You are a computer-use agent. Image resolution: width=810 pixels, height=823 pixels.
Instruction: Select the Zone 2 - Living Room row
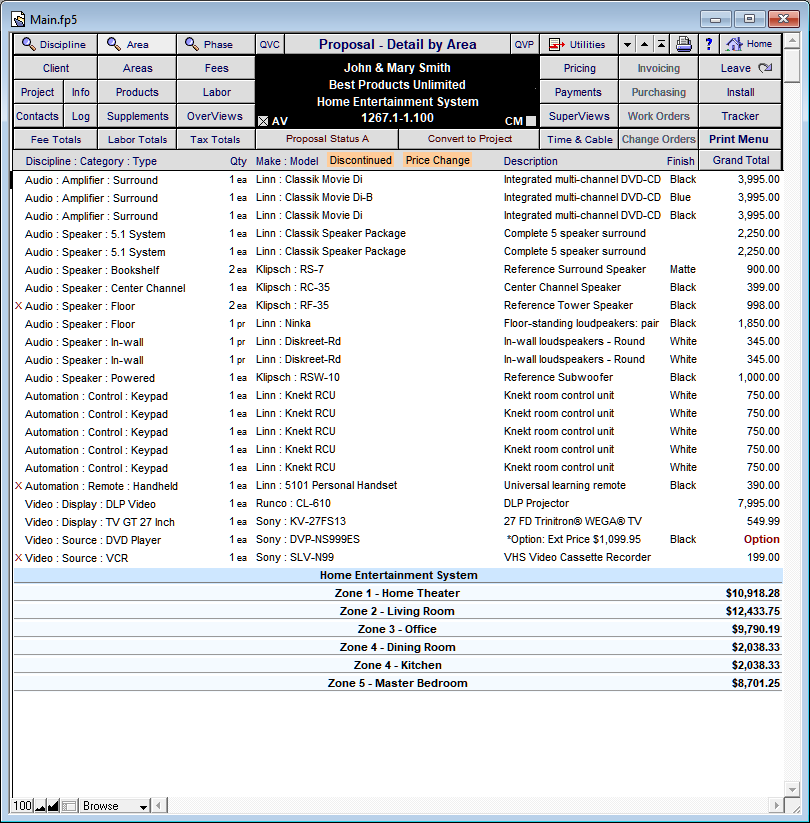click(x=398, y=611)
